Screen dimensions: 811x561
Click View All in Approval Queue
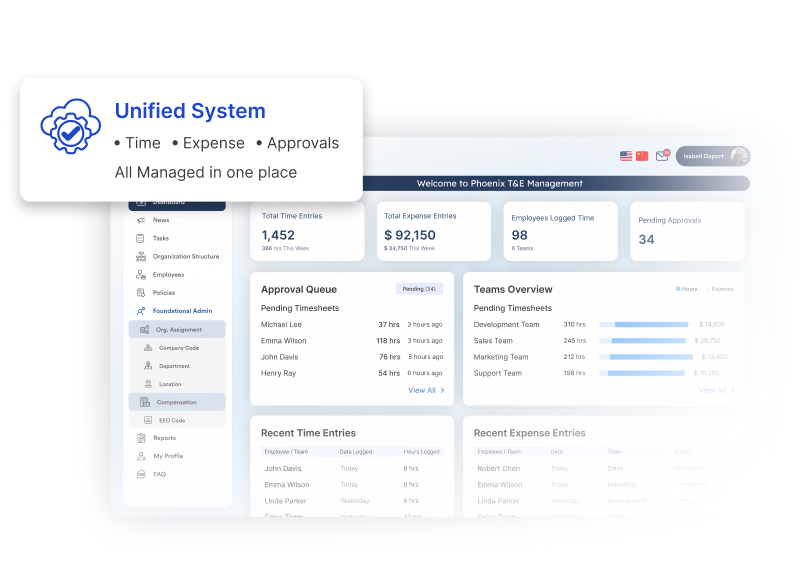click(422, 390)
